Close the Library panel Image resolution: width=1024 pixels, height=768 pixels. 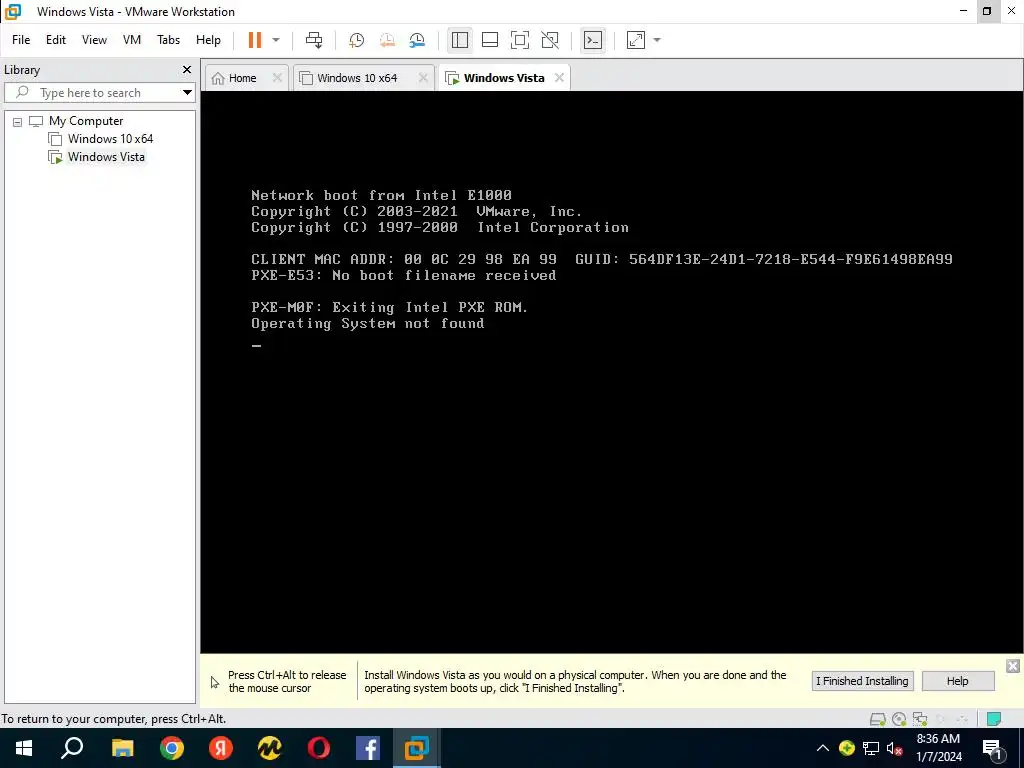click(x=187, y=69)
